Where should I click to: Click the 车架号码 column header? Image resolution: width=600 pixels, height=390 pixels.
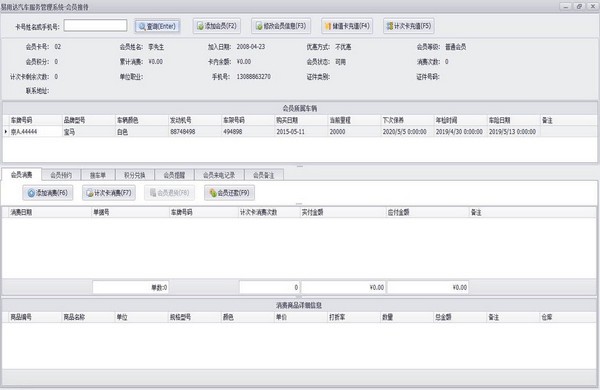click(248, 120)
